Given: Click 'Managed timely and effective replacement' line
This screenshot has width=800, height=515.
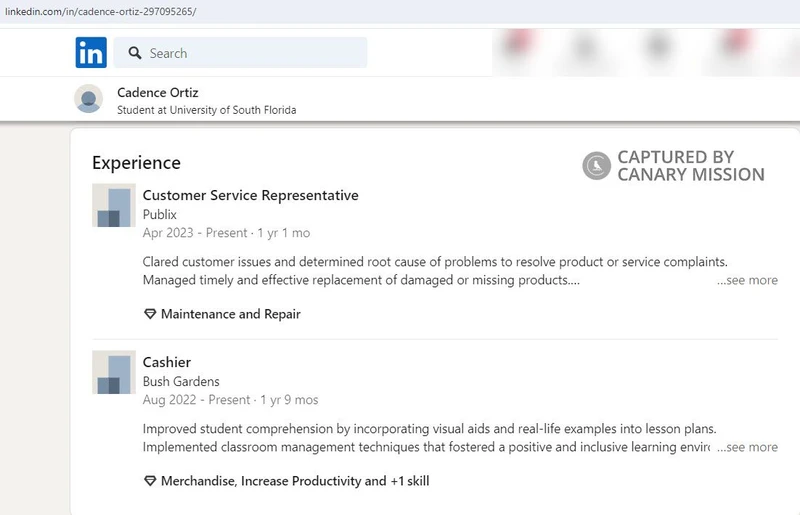Looking at the screenshot, I should pos(361,280).
